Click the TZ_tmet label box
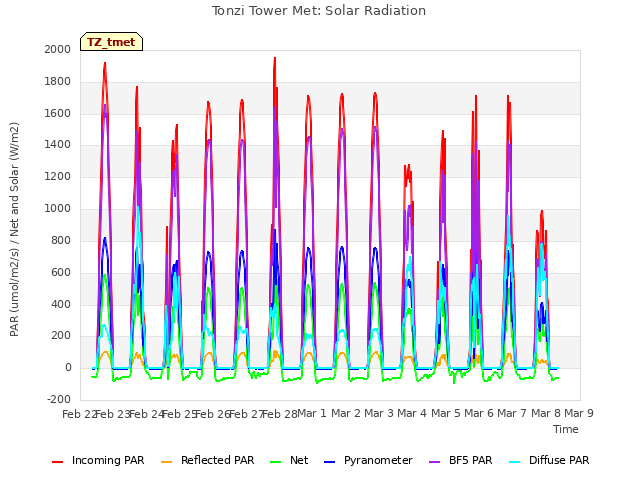 click(x=111, y=42)
